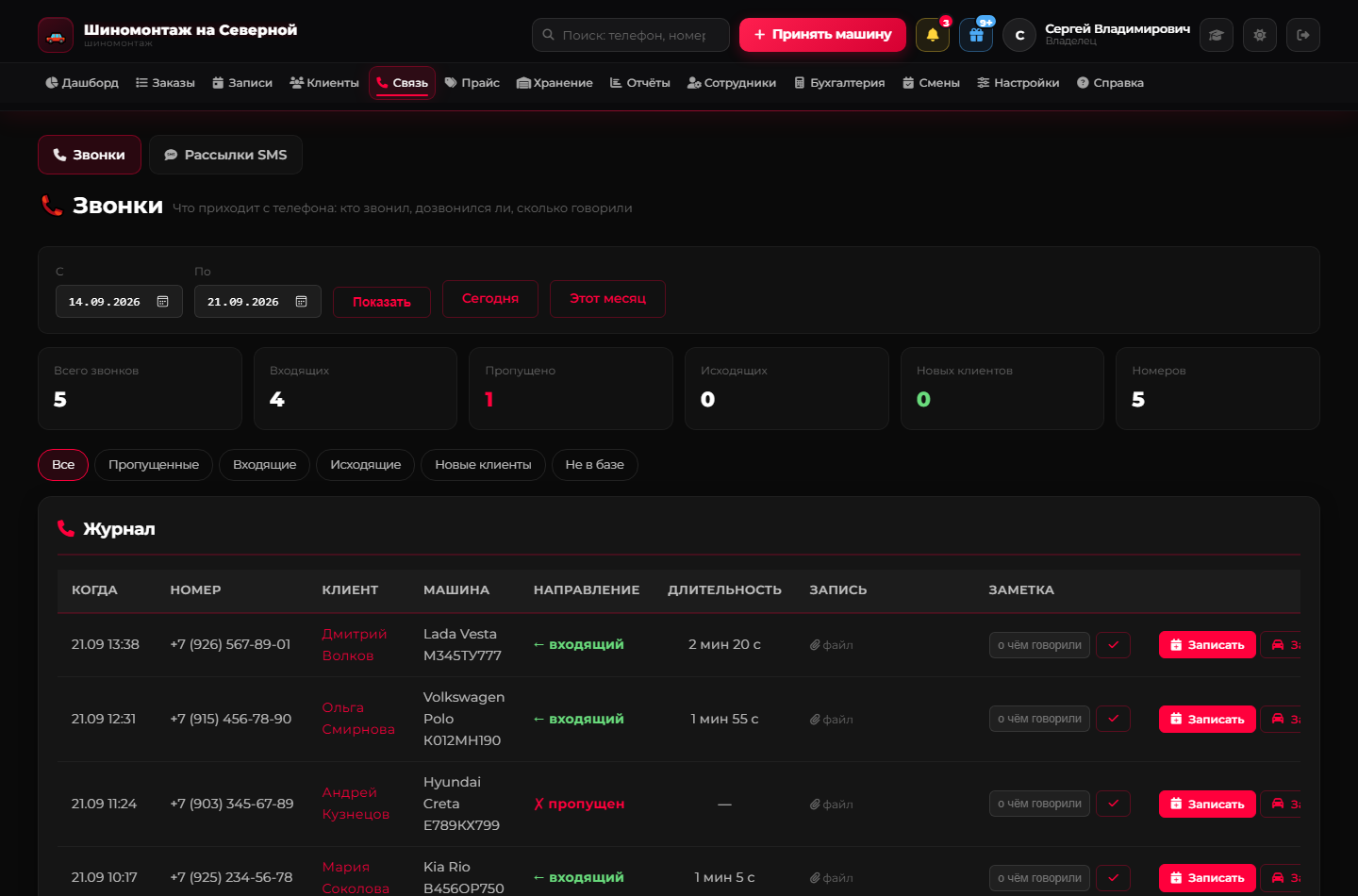Click note field in 21.09 11:24 row
Viewport: 1358px width, 896px height.
[x=1039, y=804]
